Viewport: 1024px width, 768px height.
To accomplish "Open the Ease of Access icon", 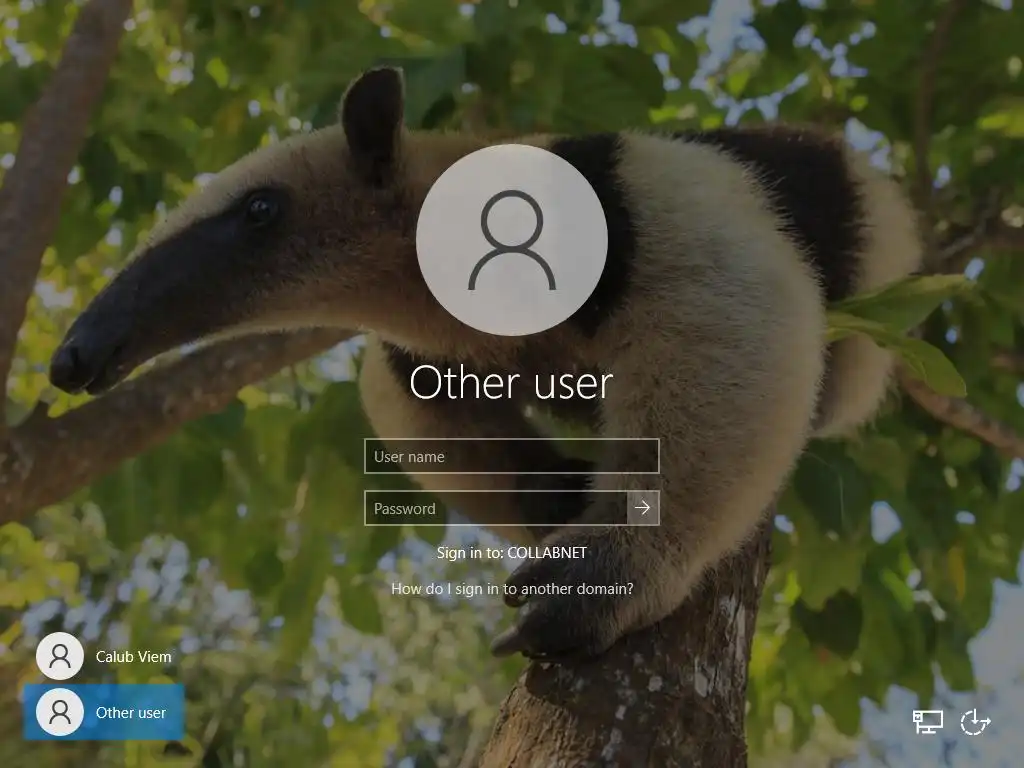I will click(975, 722).
